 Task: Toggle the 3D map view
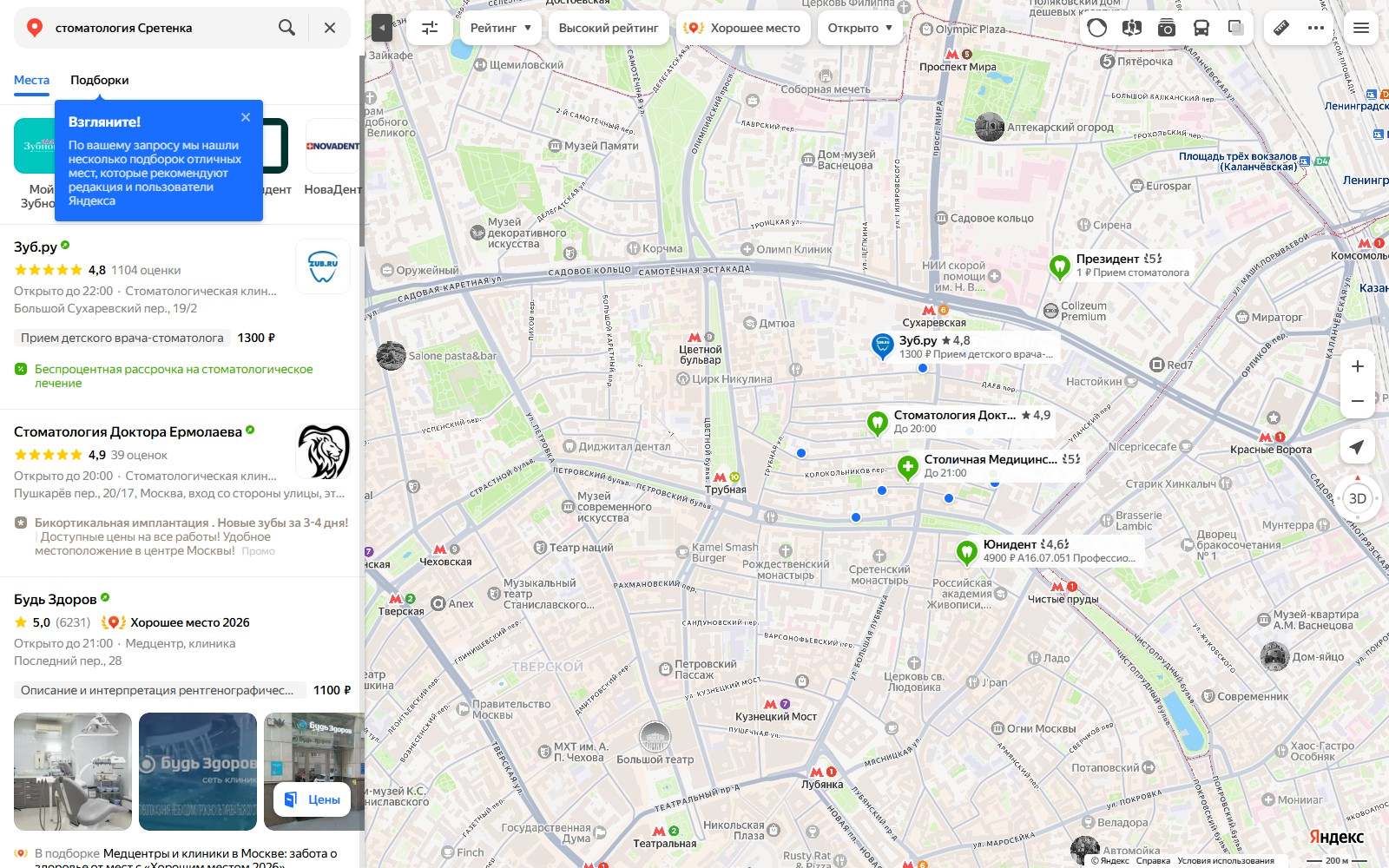pyautogui.click(x=1358, y=498)
